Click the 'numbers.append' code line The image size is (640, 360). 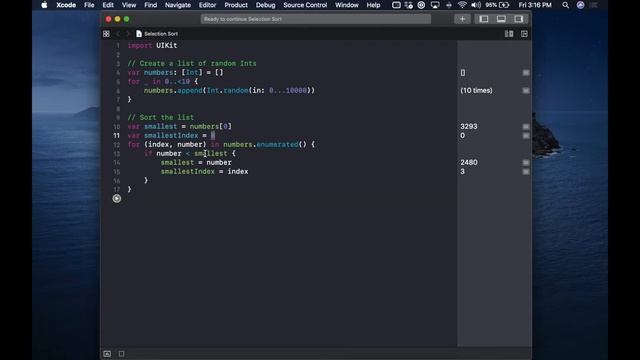pos(229,90)
